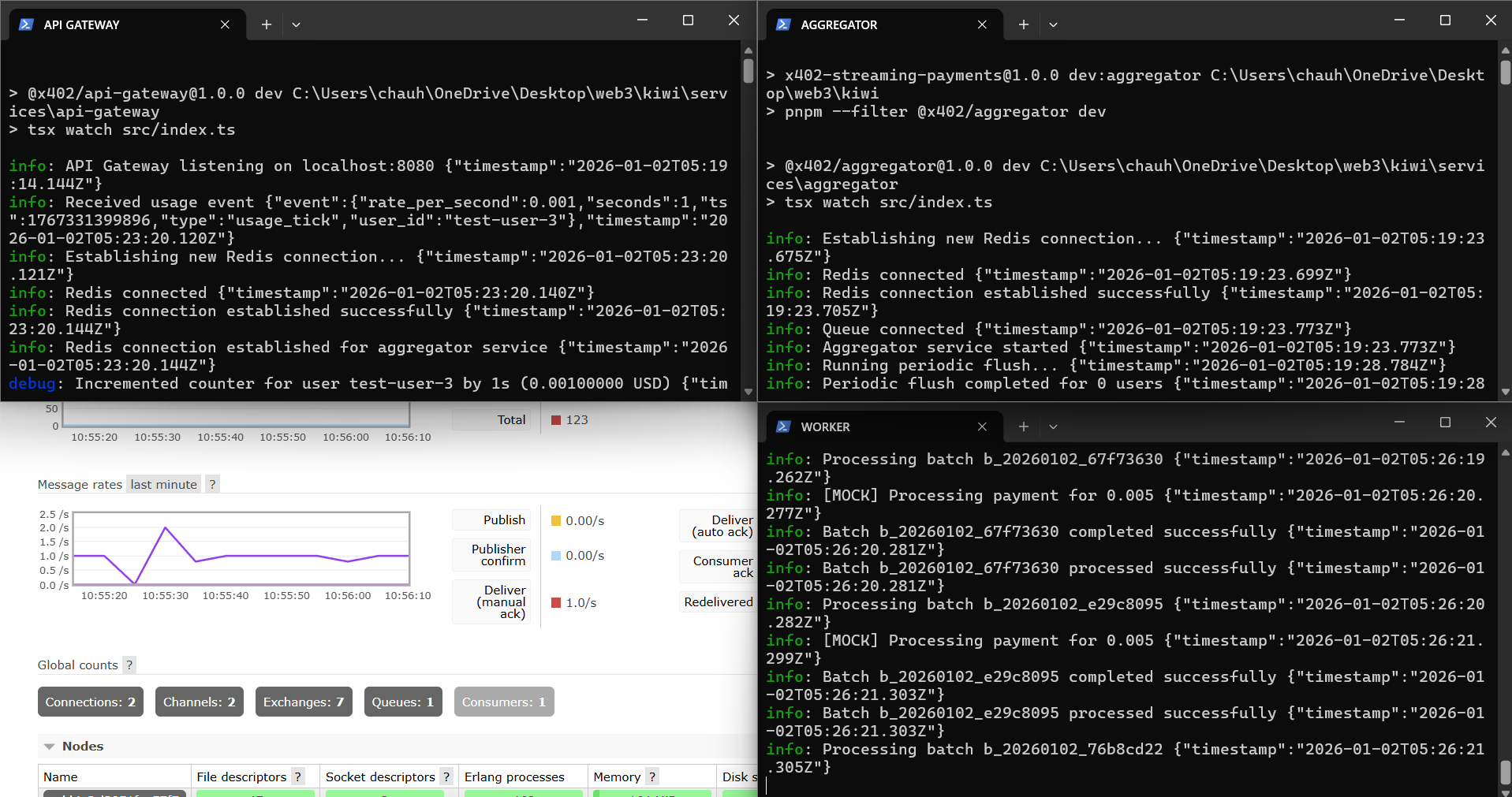
Task: Click the help icon beside Global counts
Action: (x=129, y=665)
